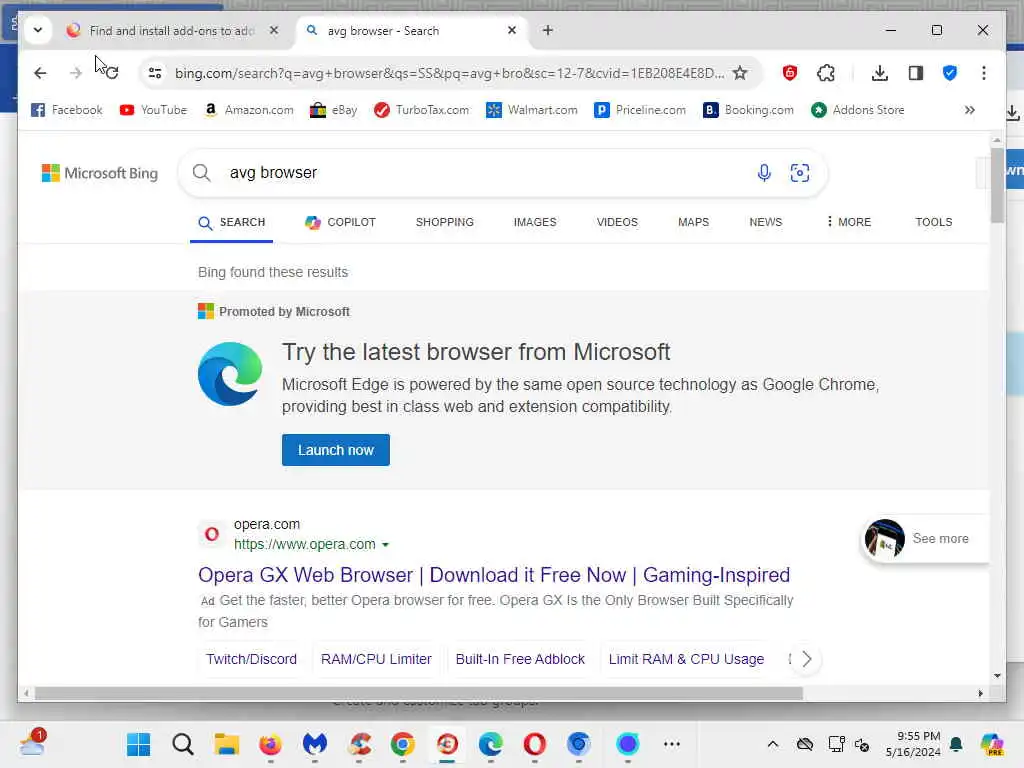This screenshot has height=768, width=1024.
Task: Click the address bar URL
Action: [449, 73]
